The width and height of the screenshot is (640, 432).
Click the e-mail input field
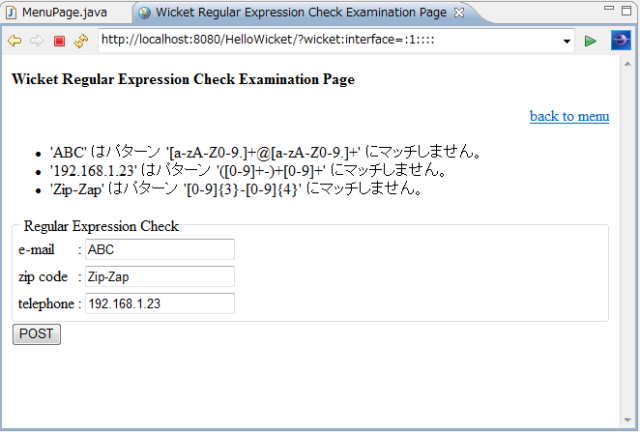[x=159, y=249]
